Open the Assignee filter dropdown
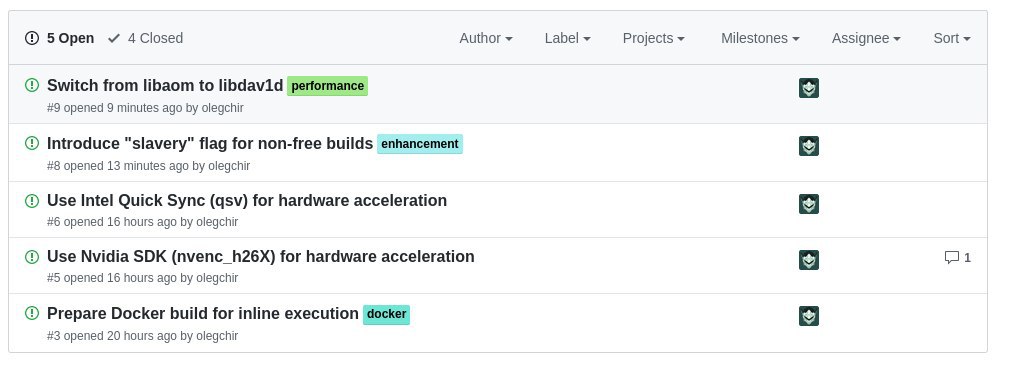 [866, 38]
